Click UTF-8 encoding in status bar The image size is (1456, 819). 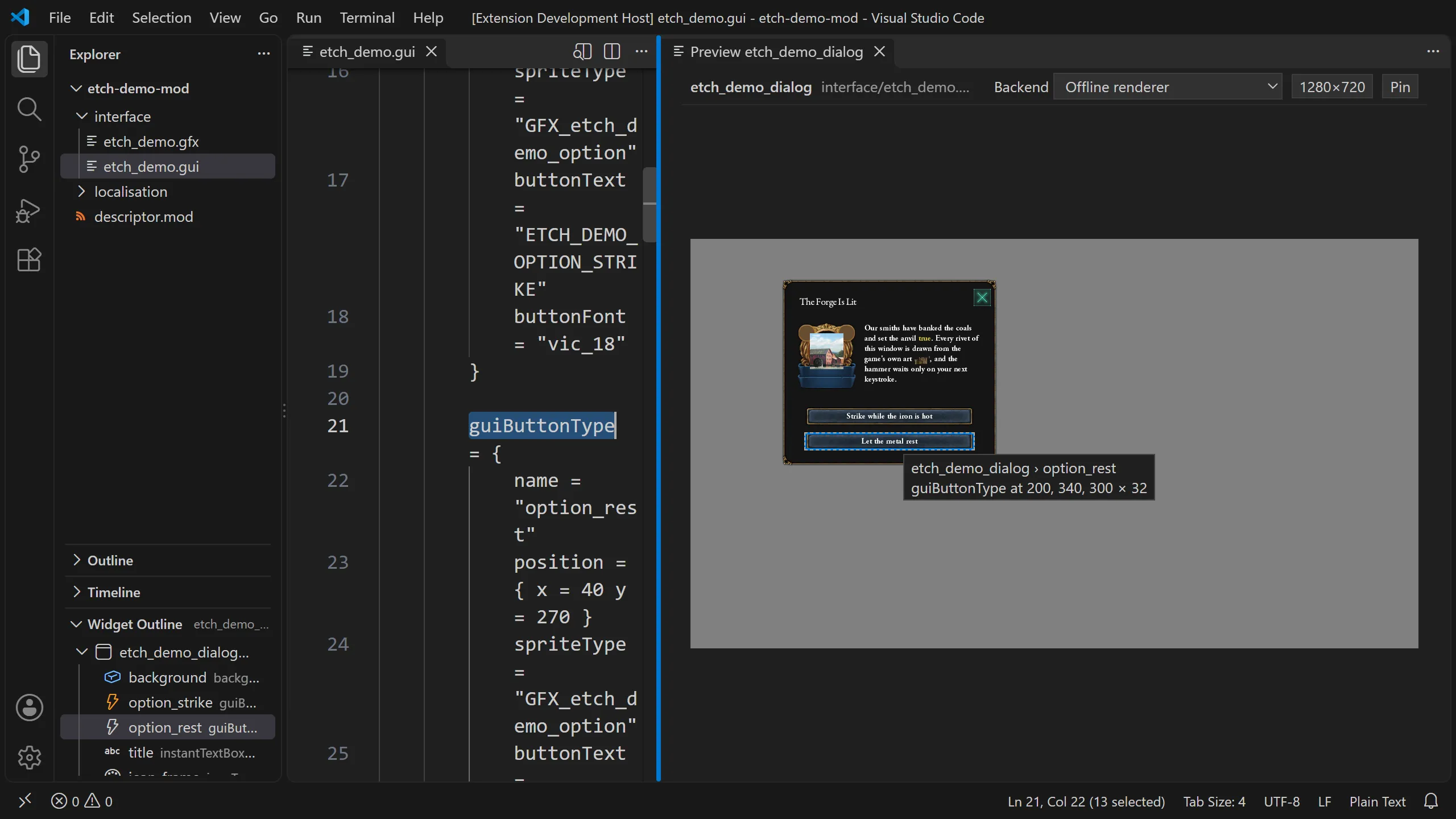[x=1281, y=801]
